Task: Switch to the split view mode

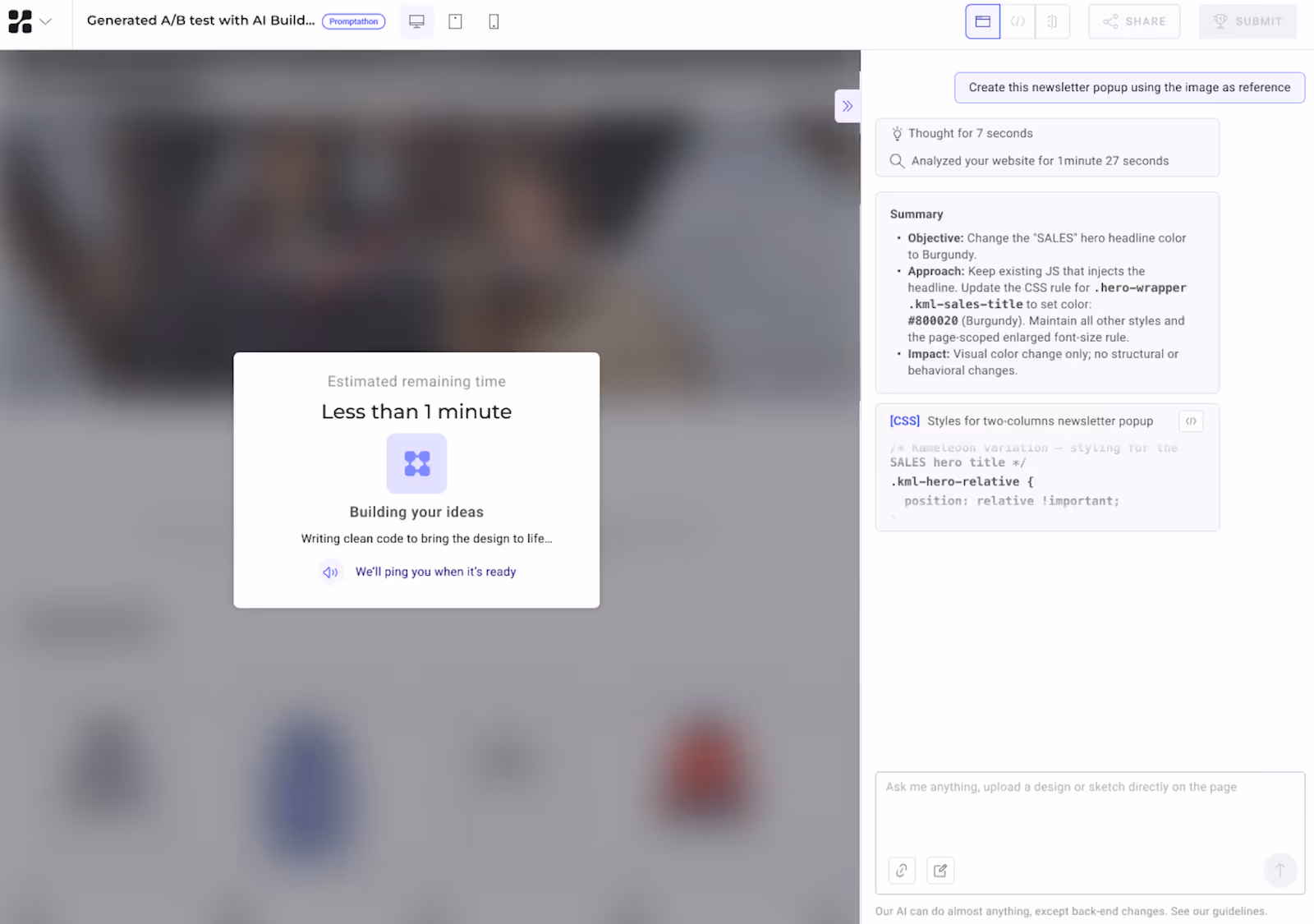Action: (x=1052, y=21)
